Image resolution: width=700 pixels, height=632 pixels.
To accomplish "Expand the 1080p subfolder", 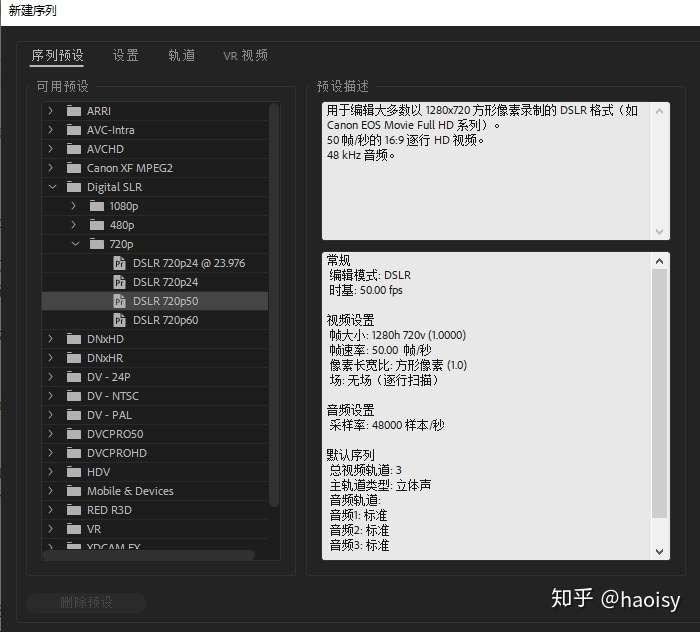I will (74, 206).
